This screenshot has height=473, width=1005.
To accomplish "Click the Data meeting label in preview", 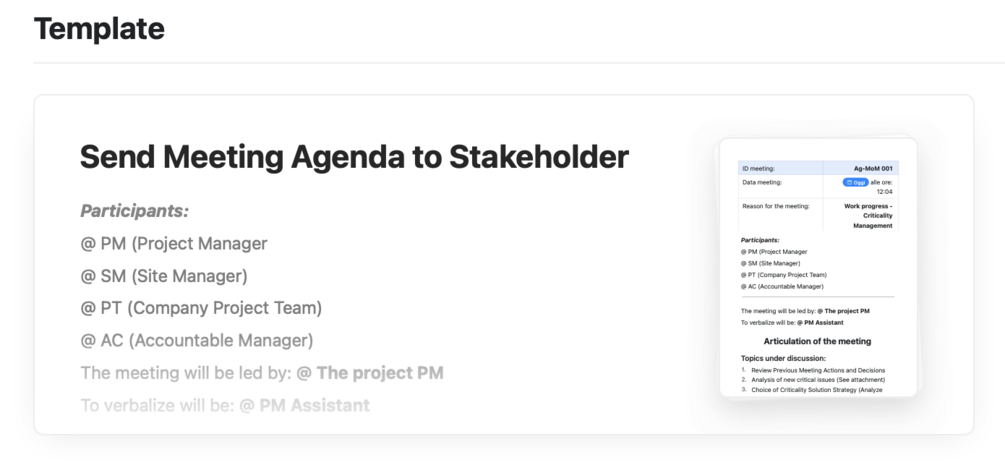I will (761, 183).
